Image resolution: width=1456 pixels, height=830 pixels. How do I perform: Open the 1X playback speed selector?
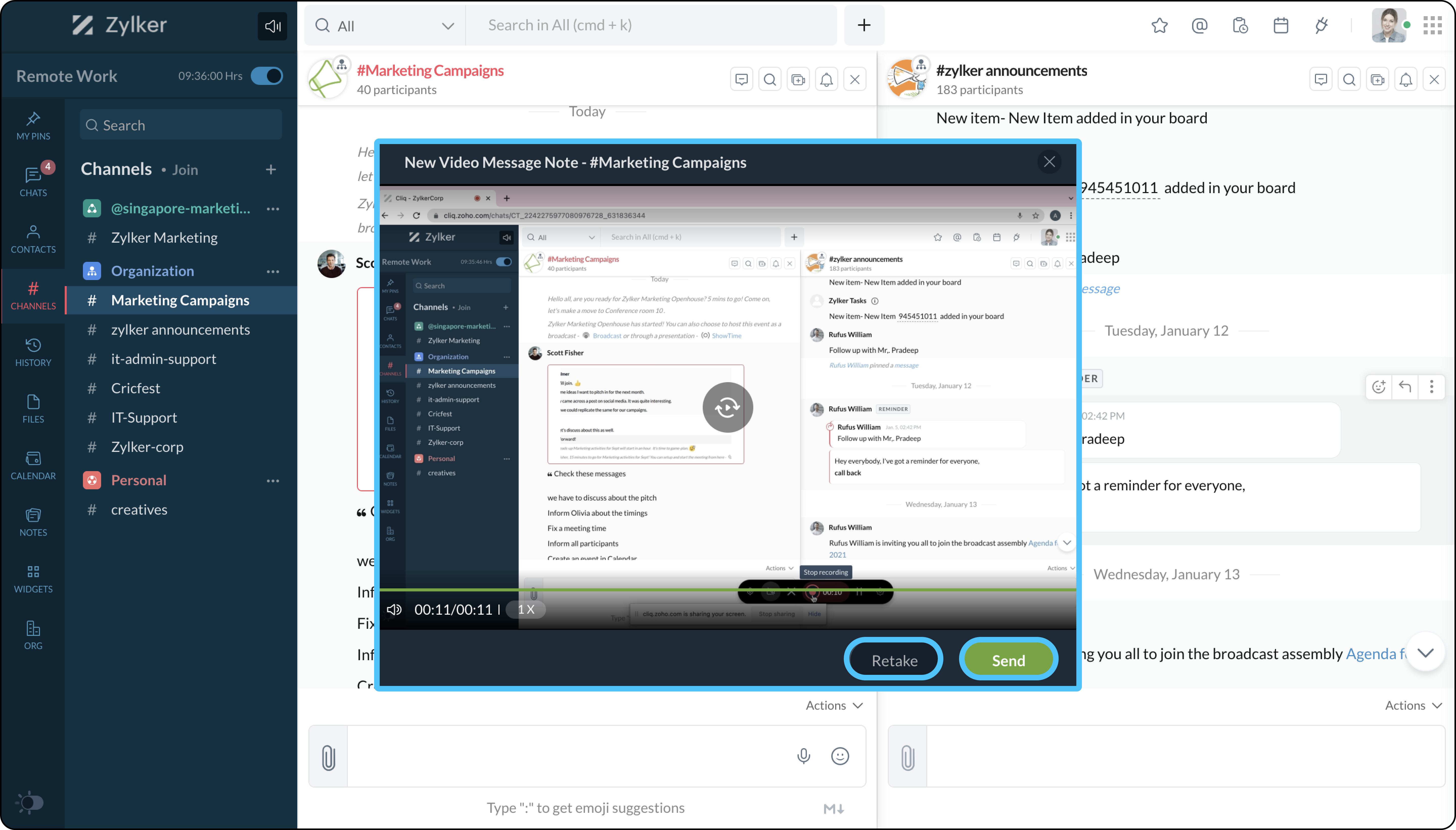coord(526,609)
